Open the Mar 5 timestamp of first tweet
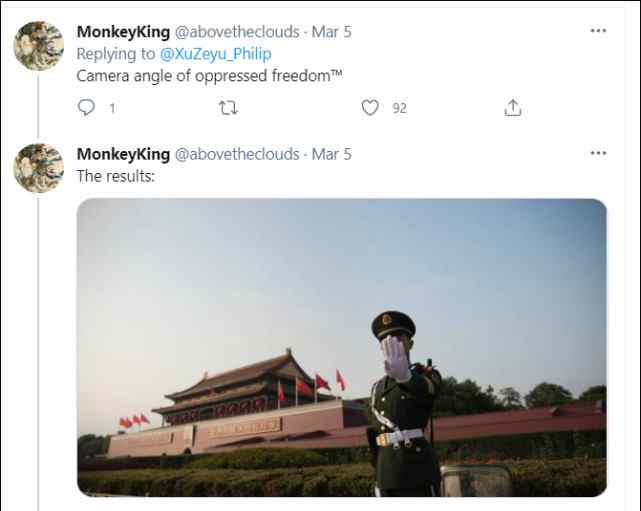 [x=332, y=32]
